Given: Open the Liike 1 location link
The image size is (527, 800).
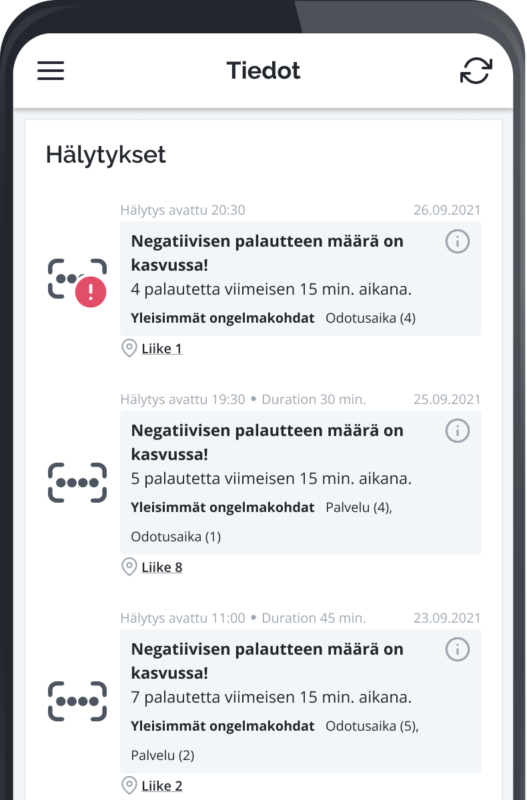Looking at the screenshot, I should [x=162, y=349].
